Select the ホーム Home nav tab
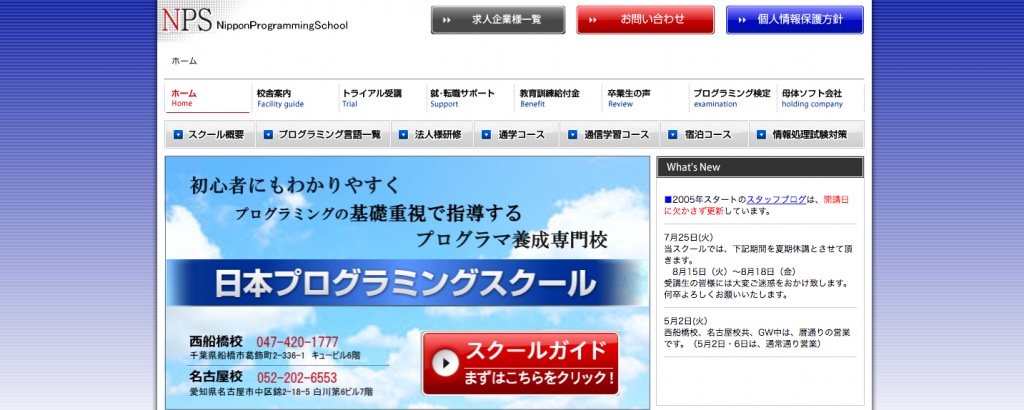Viewport: 1024px width, 410px height. 207,98
